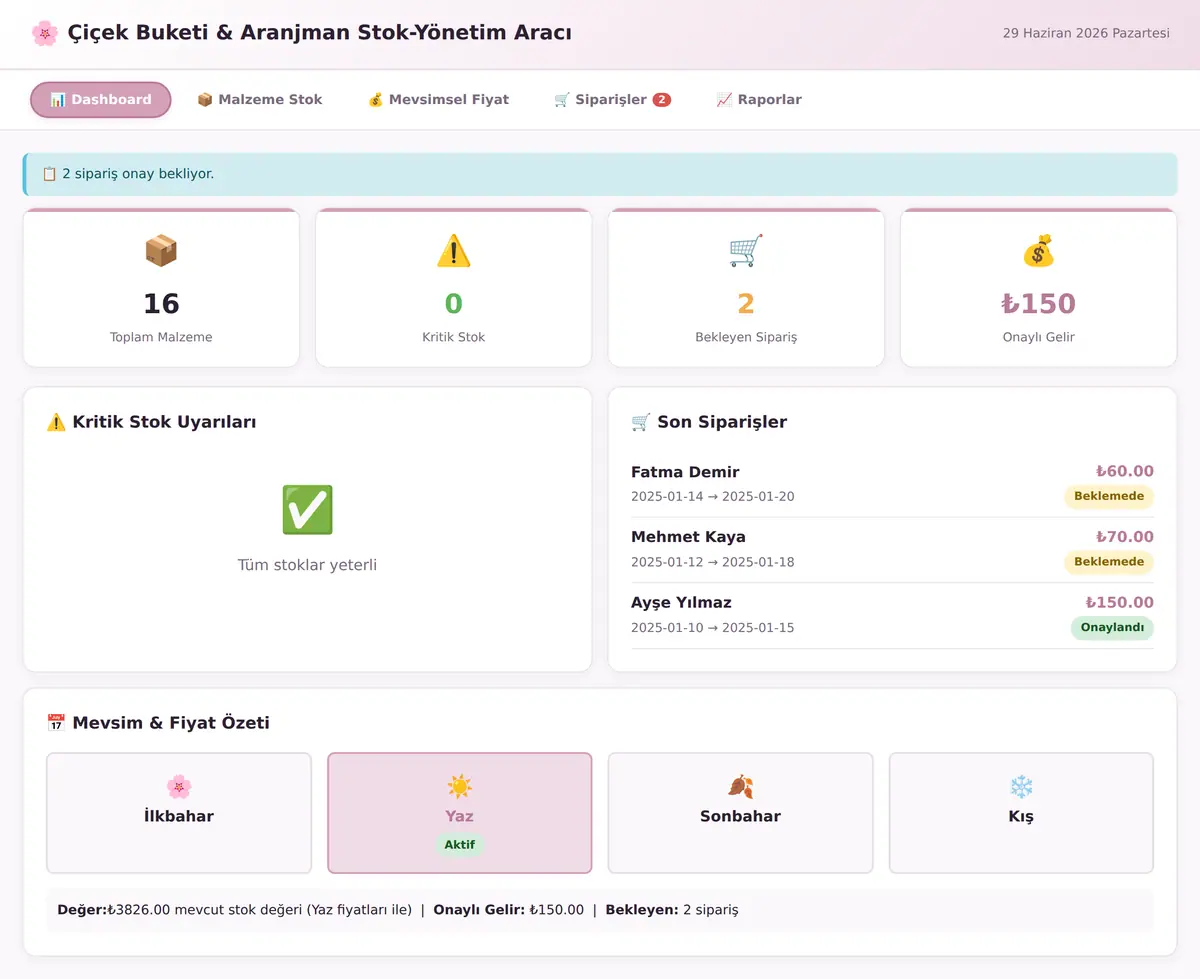The width and height of the screenshot is (1200, 979).
Task: Select the Sonbahar season card
Action: pos(741,813)
